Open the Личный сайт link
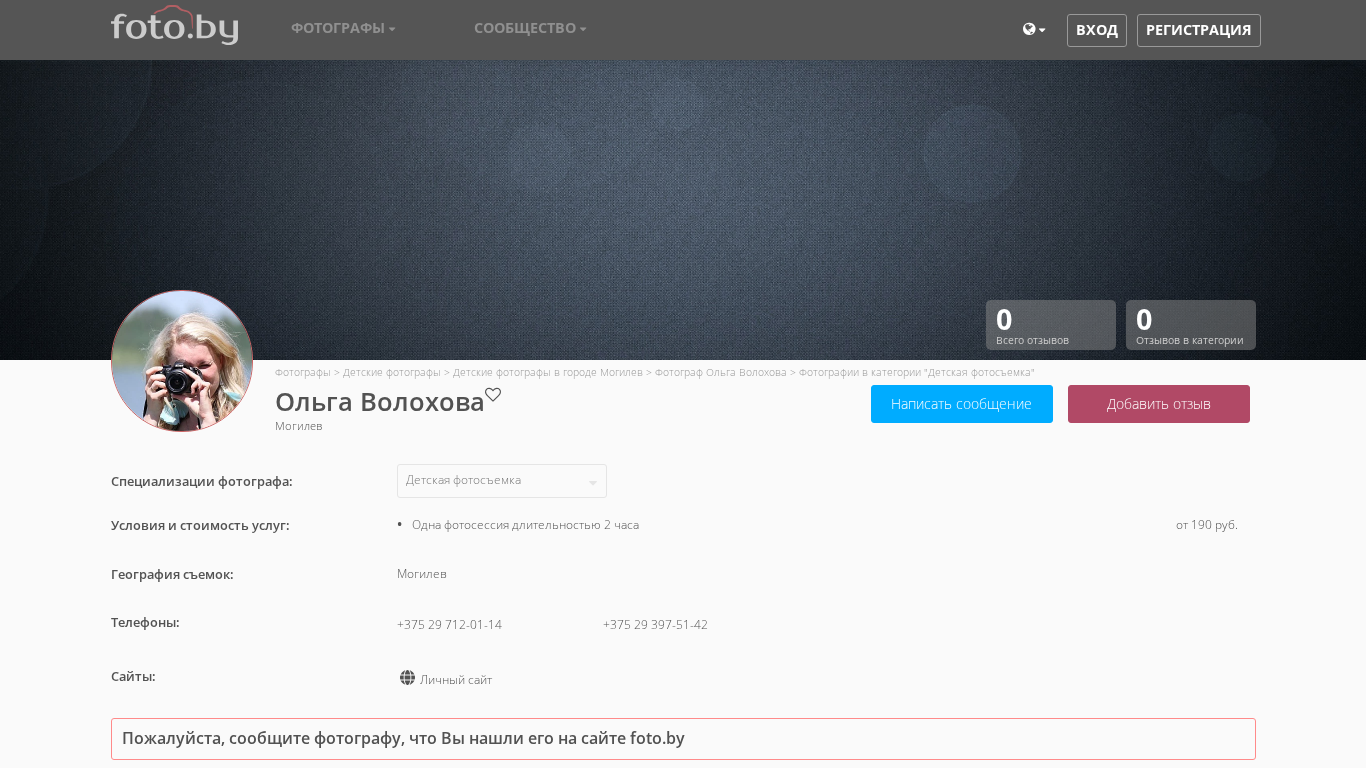 point(456,680)
